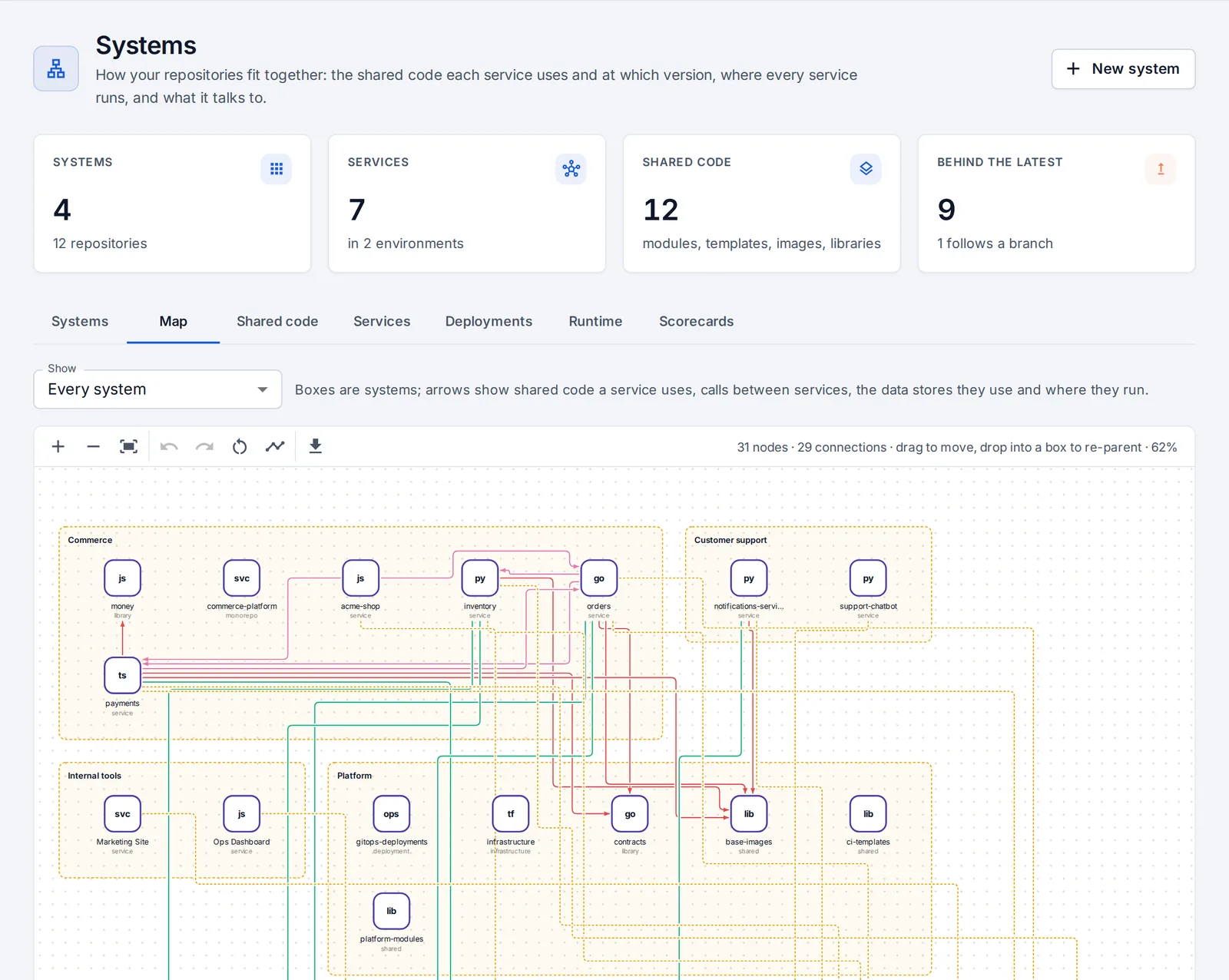Screen dimensions: 1229x980
Task: Zoom in on the map canvas
Action: (x=58, y=447)
